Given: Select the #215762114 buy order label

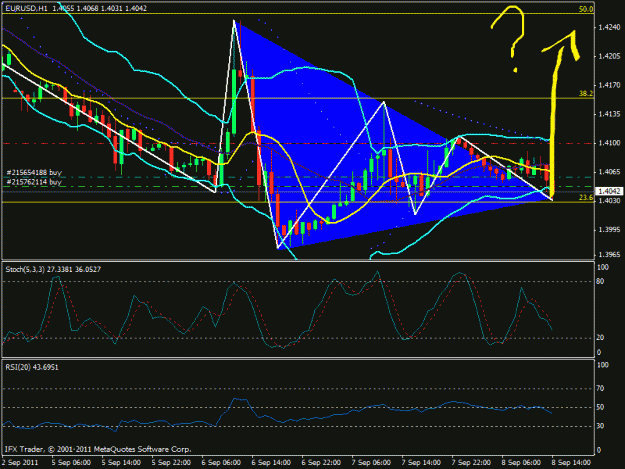Looking at the screenshot, I should pos(34,182).
